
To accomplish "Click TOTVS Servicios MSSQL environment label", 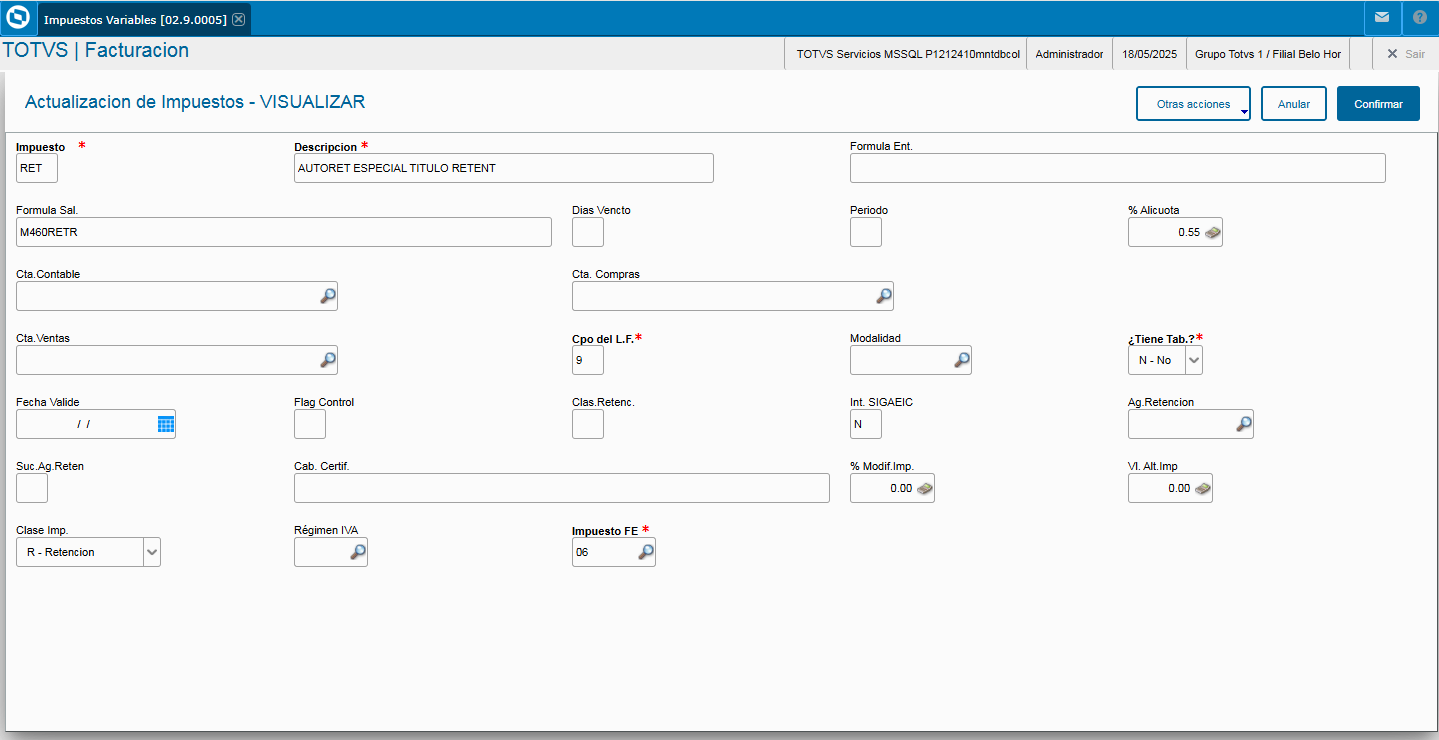I will pyautogui.click(x=908, y=54).
